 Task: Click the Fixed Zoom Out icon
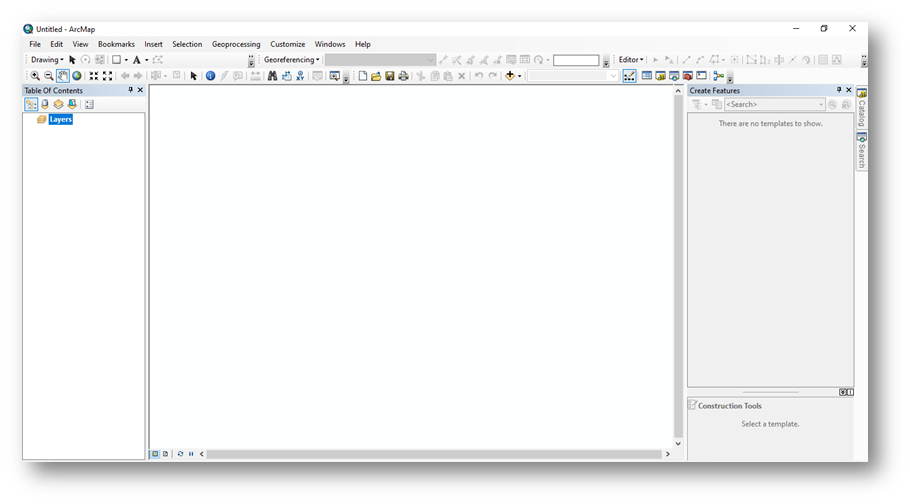(x=107, y=76)
